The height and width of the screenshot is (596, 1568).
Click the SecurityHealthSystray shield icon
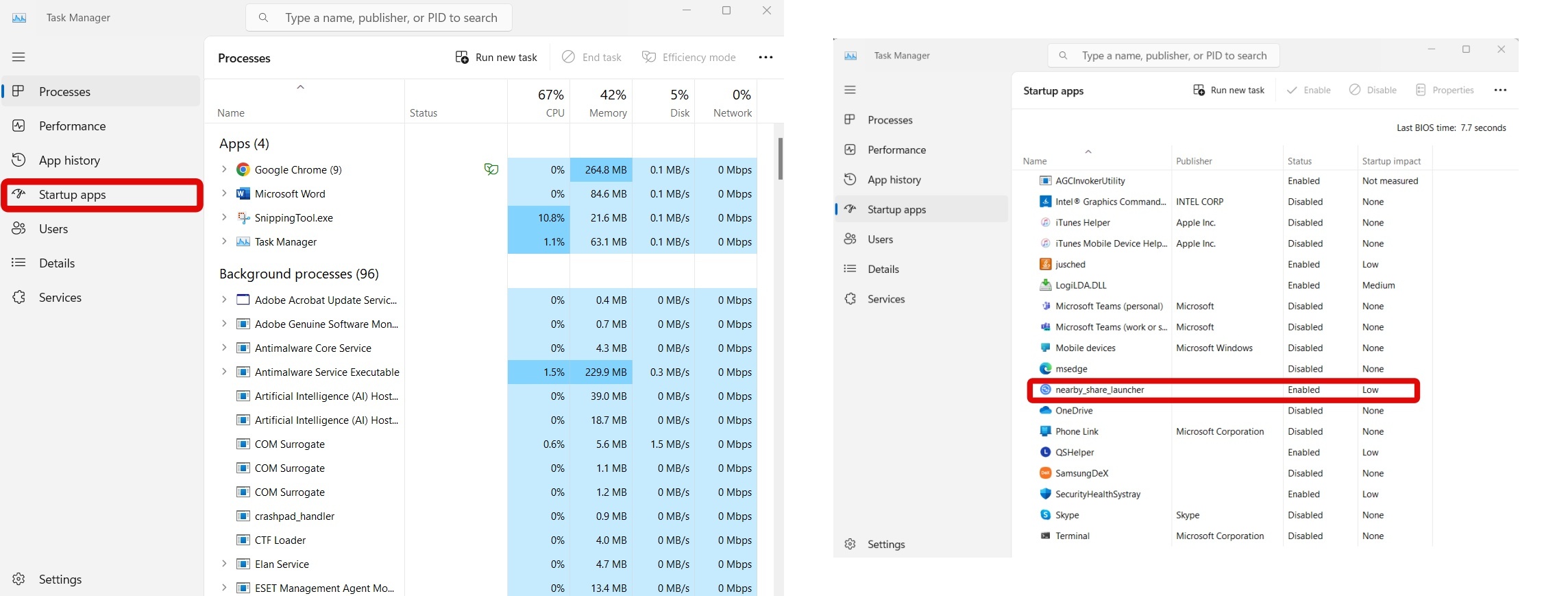point(1045,494)
